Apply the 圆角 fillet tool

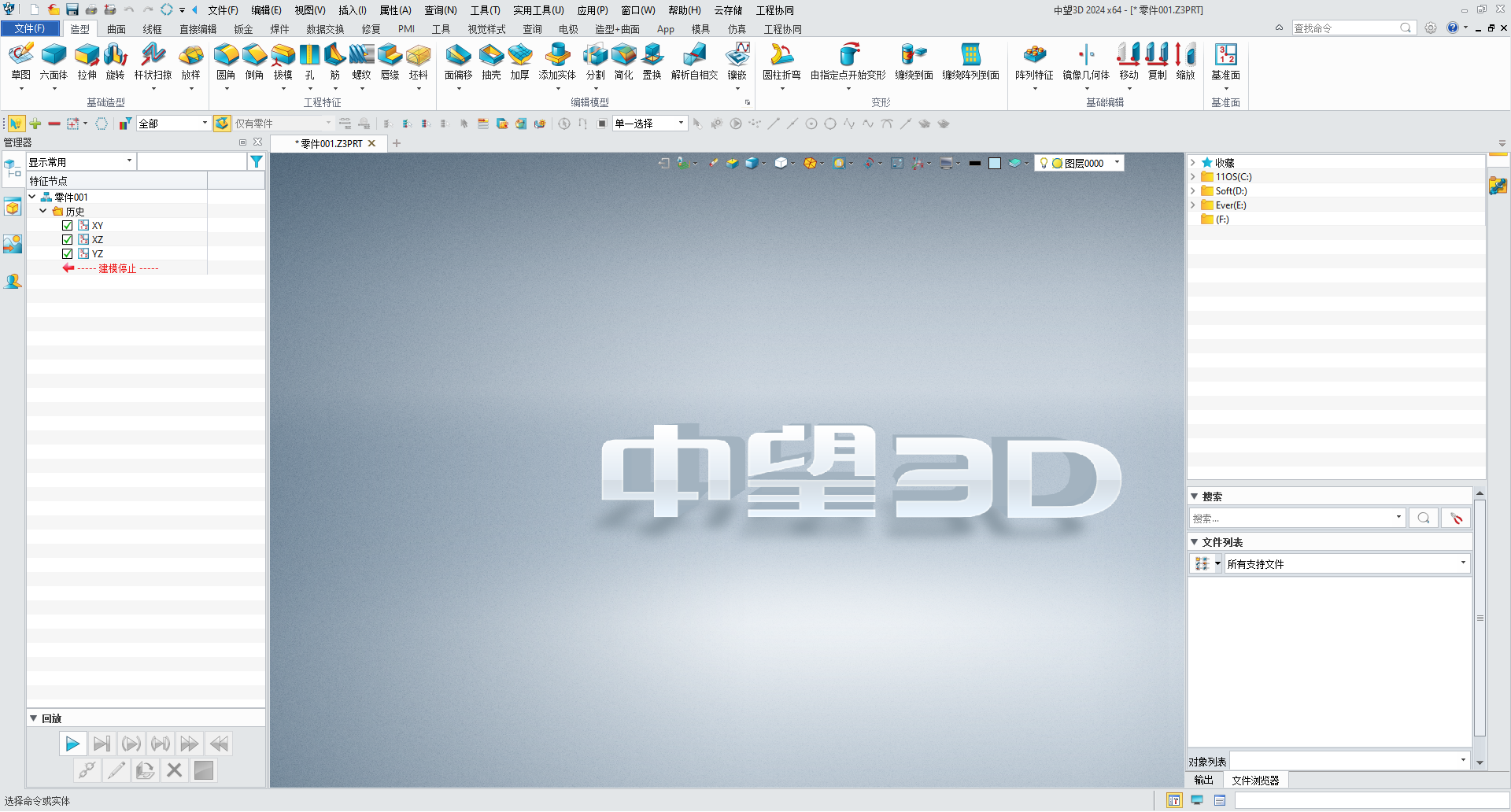pyautogui.click(x=226, y=61)
